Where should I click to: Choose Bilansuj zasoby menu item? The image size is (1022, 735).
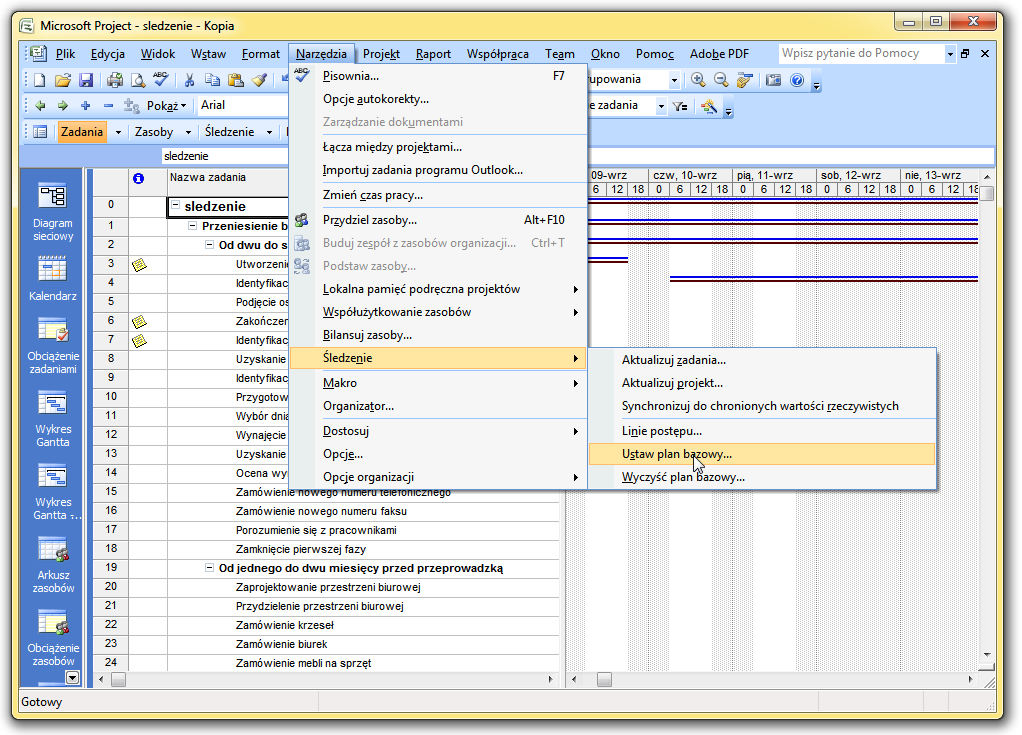coord(439,335)
